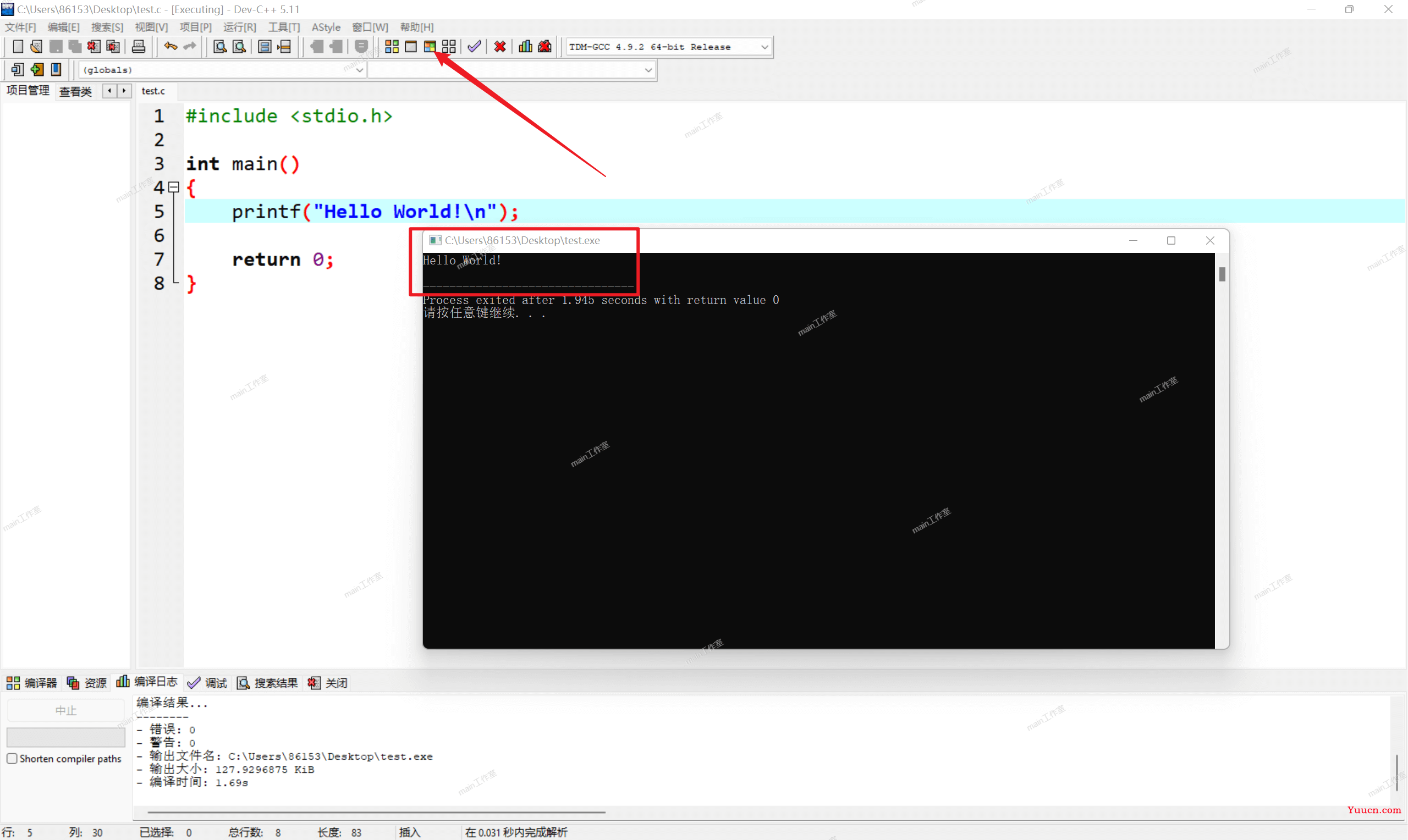The height and width of the screenshot is (840, 1408).
Task: Click '#include <stdio.h>' line
Action: point(289,115)
